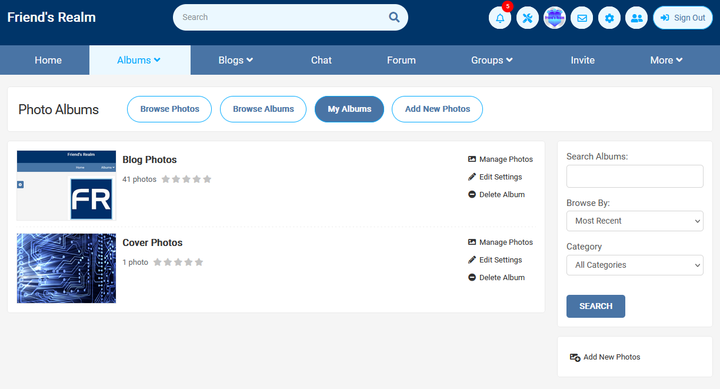Open the settings gear icon
The height and width of the screenshot is (389, 720).
point(609,18)
